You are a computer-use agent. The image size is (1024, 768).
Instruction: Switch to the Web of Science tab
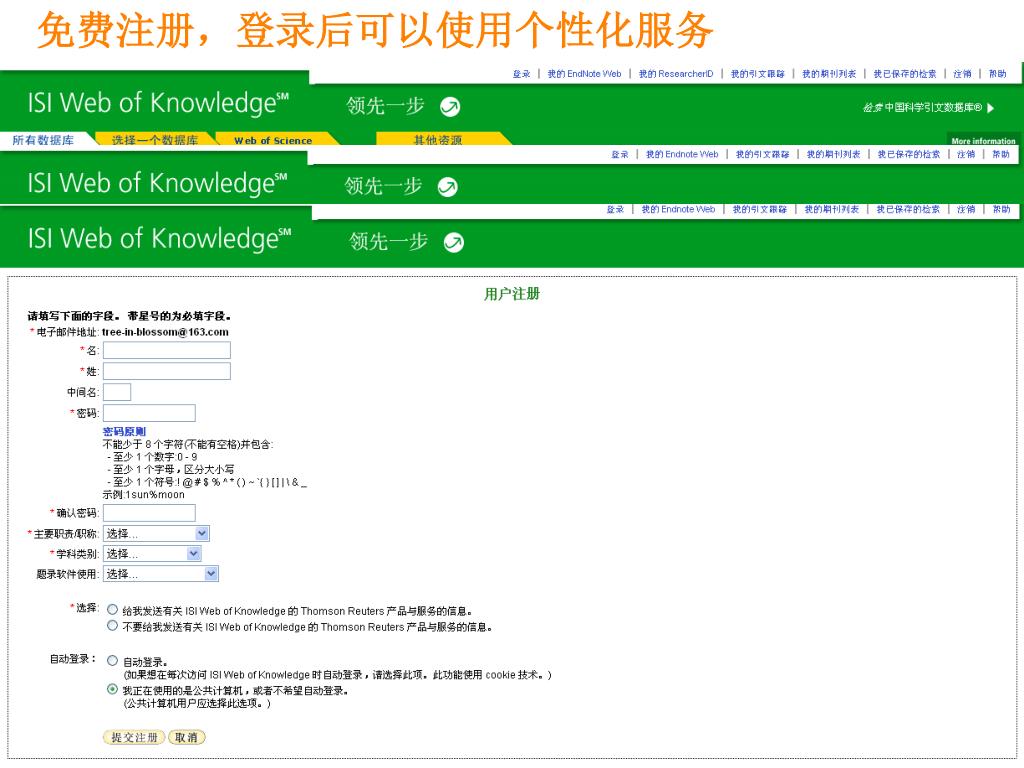click(273, 141)
